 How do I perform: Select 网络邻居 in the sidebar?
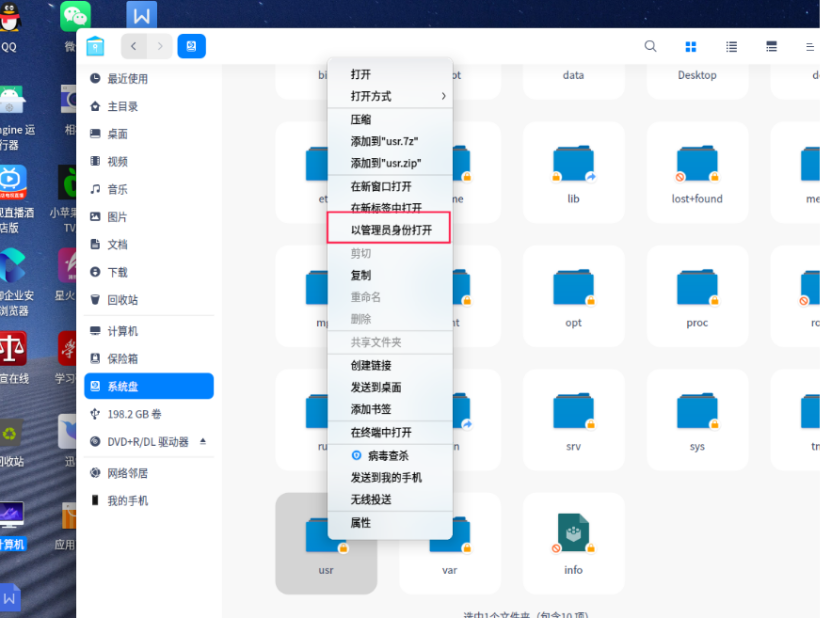127,473
